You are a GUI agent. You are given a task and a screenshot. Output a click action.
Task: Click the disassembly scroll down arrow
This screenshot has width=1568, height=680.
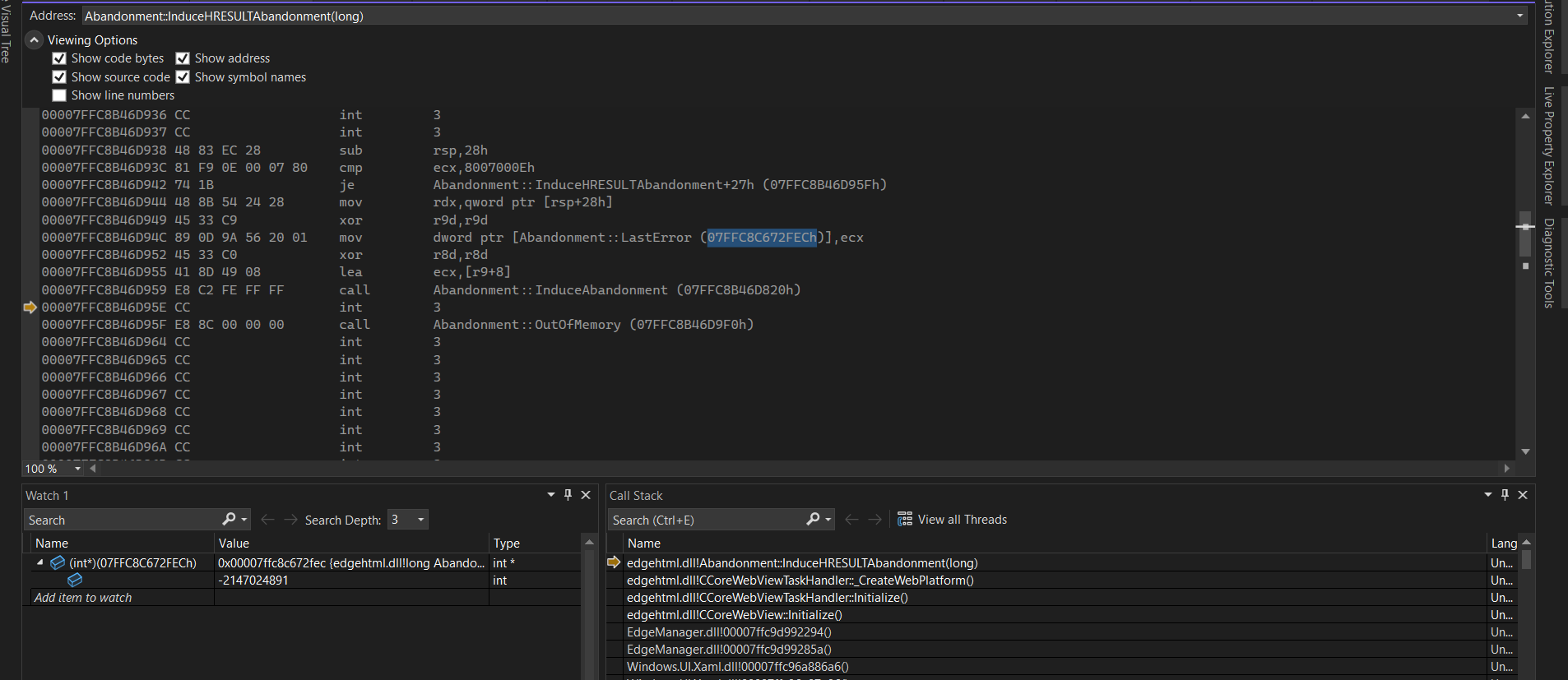pos(1525,451)
